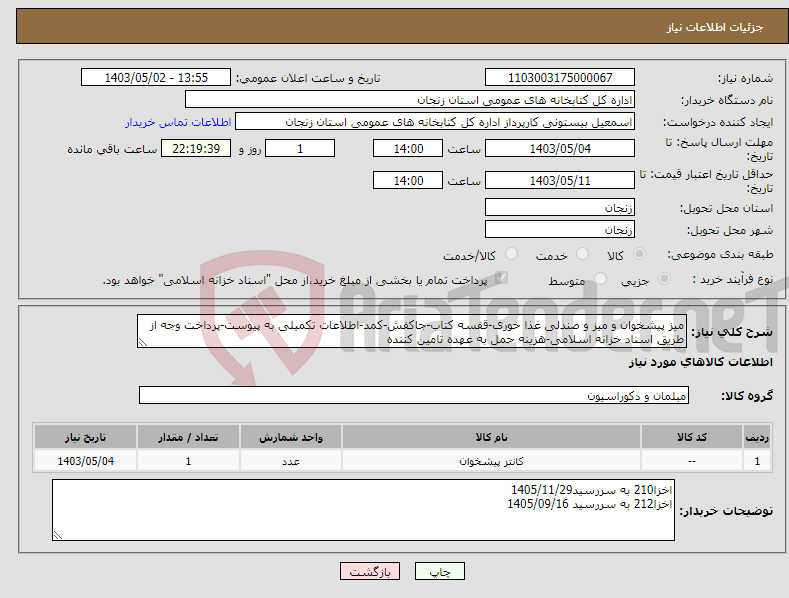Click the price validity time 14:00 field
This screenshot has height=598, width=789.
[408, 180]
